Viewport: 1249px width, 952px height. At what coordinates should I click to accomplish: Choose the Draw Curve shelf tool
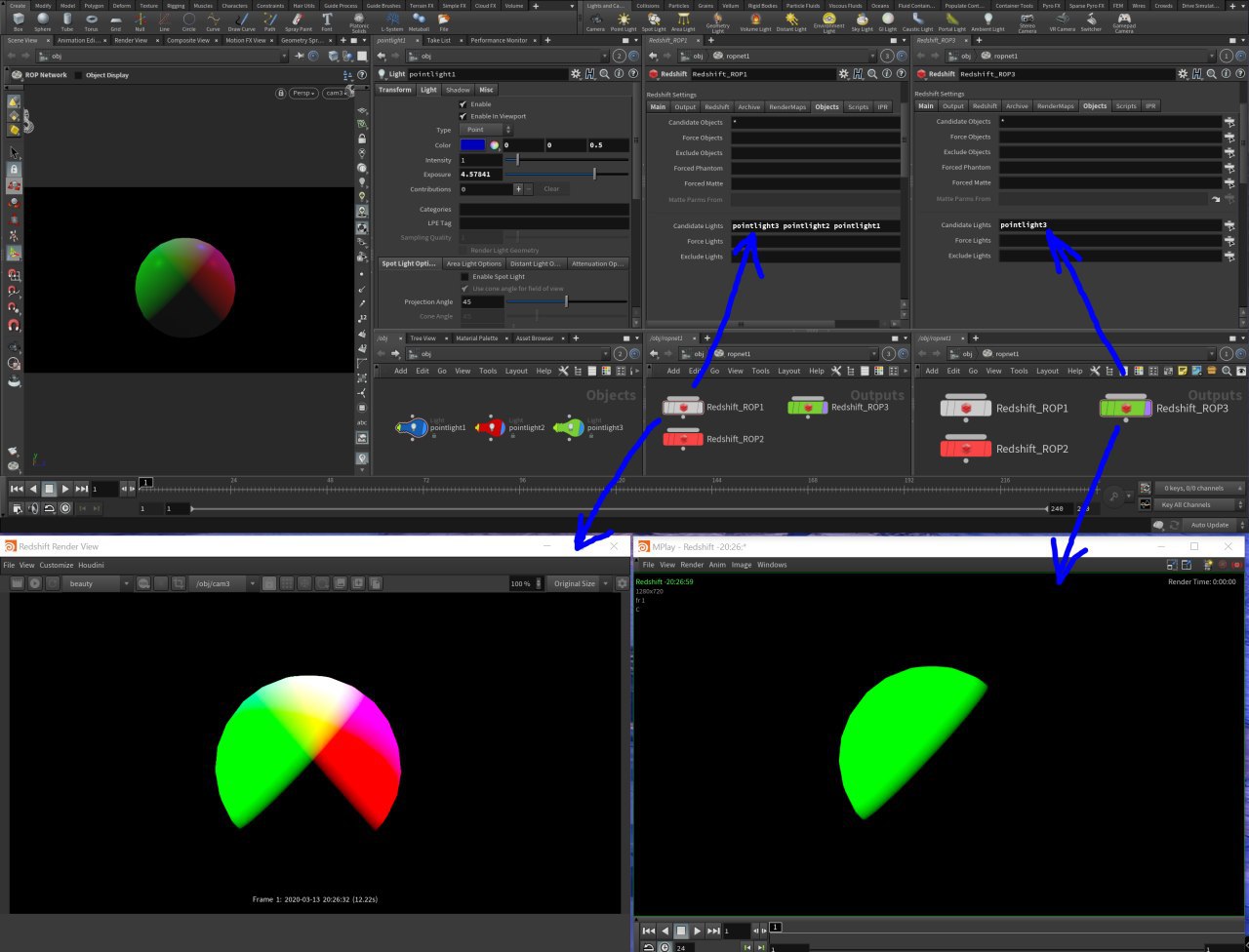(241, 21)
